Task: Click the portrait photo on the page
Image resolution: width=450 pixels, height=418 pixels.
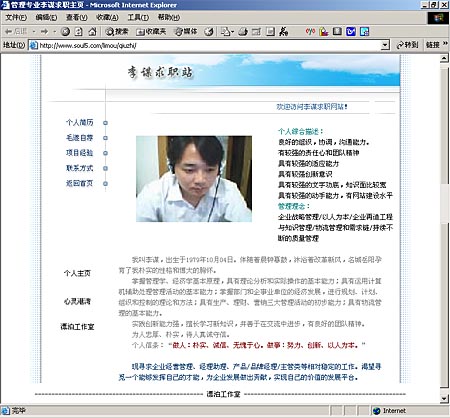Action: coord(194,179)
